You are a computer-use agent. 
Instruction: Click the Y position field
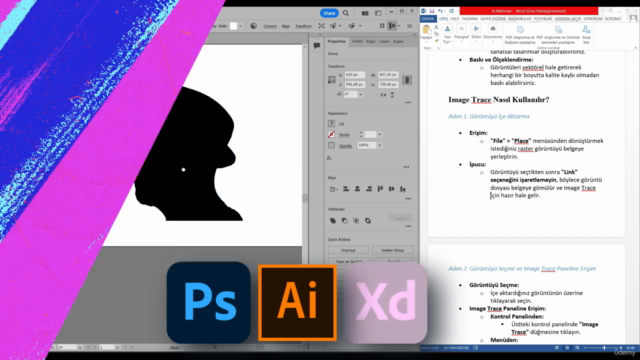point(355,84)
